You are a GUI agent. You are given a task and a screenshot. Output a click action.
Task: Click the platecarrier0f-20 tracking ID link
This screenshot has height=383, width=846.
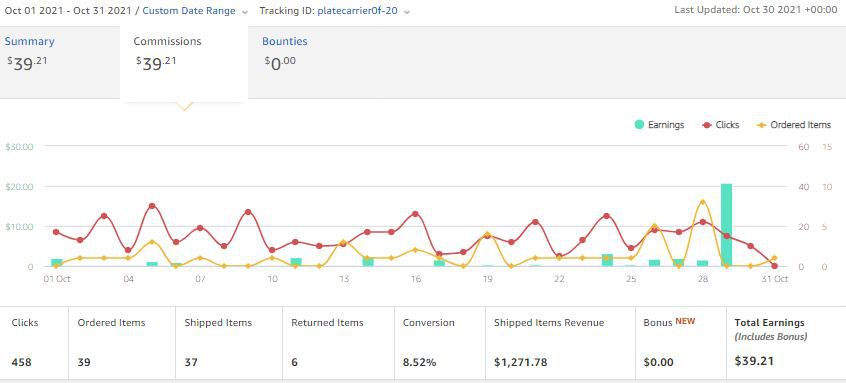click(x=358, y=10)
